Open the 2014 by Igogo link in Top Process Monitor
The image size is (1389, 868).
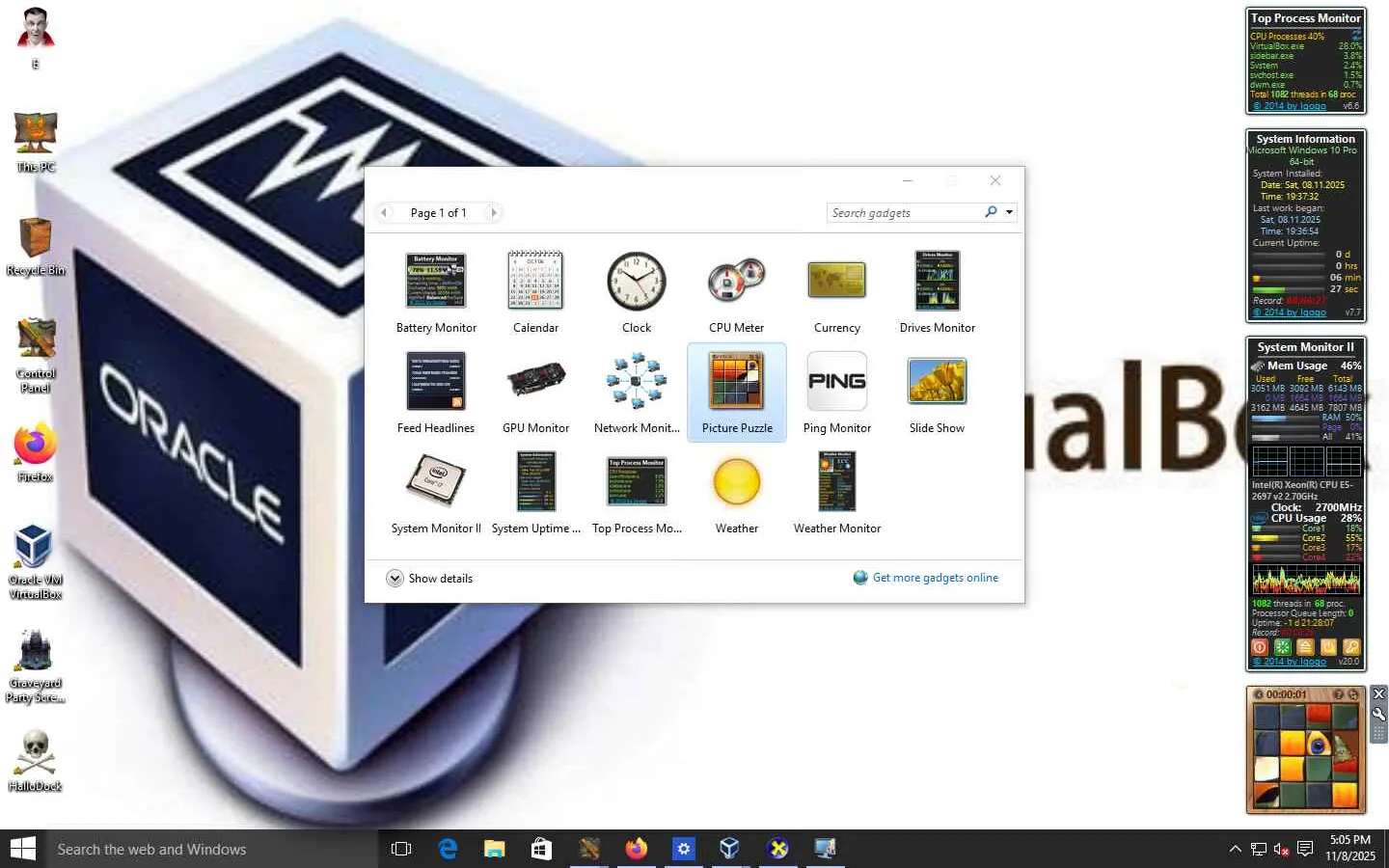click(x=1290, y=106)
